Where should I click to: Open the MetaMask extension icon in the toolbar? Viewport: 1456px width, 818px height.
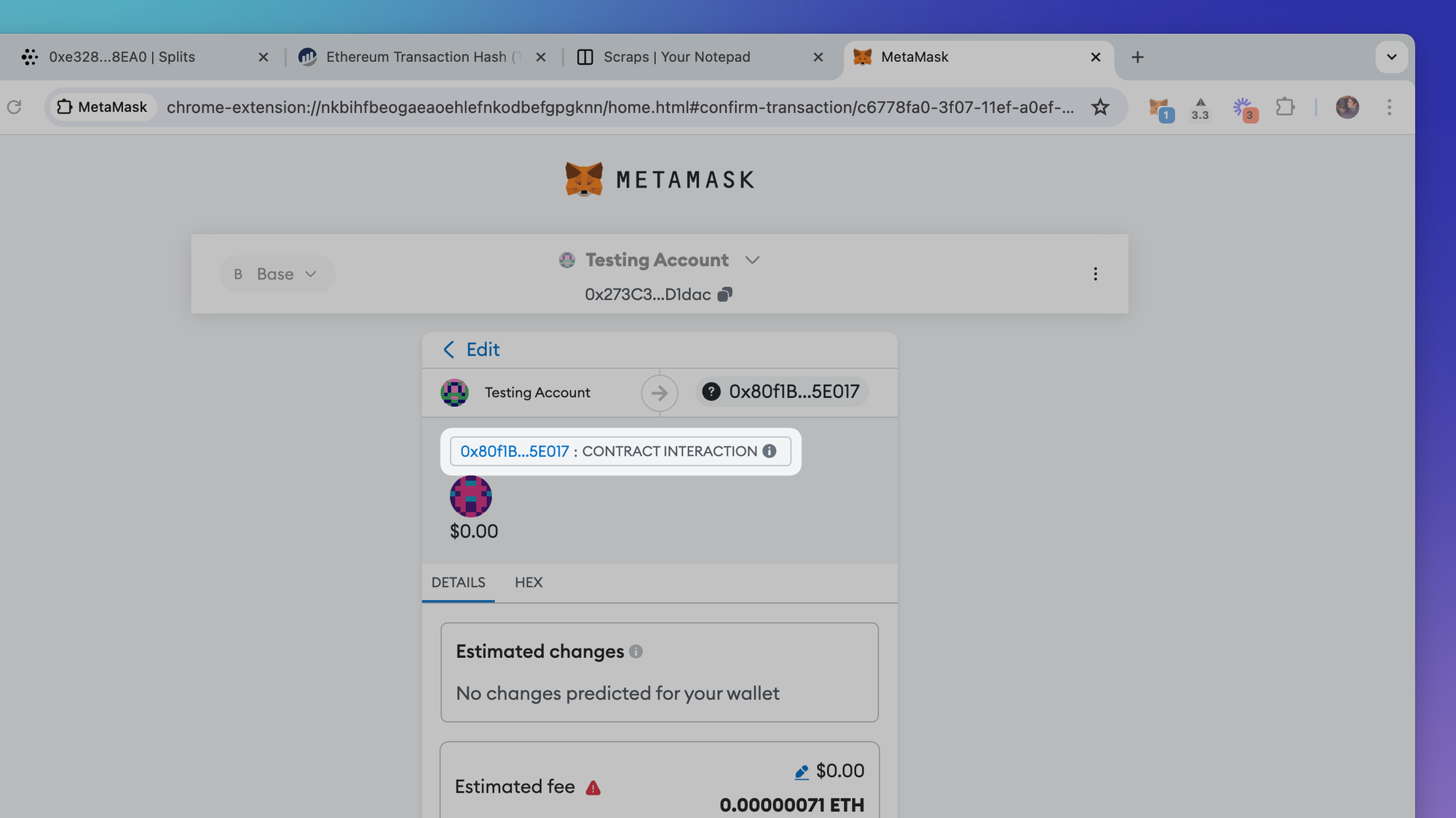point(1160,108)
